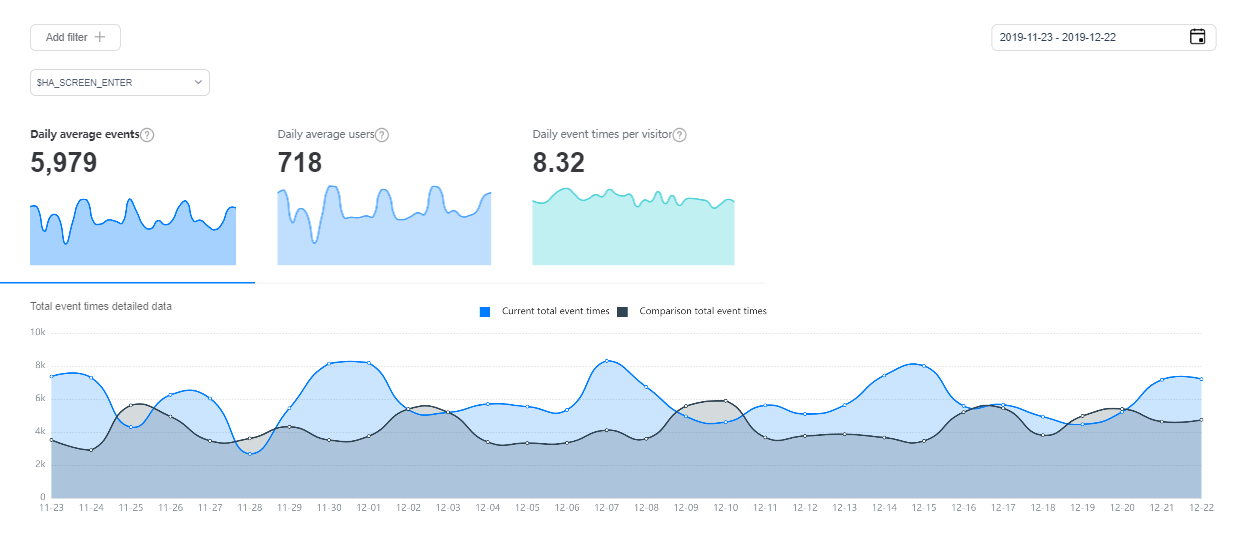Click the Add filter button
Image resolution: width=1238 pixels, height=535 pixels.
(x=75, y=37)
